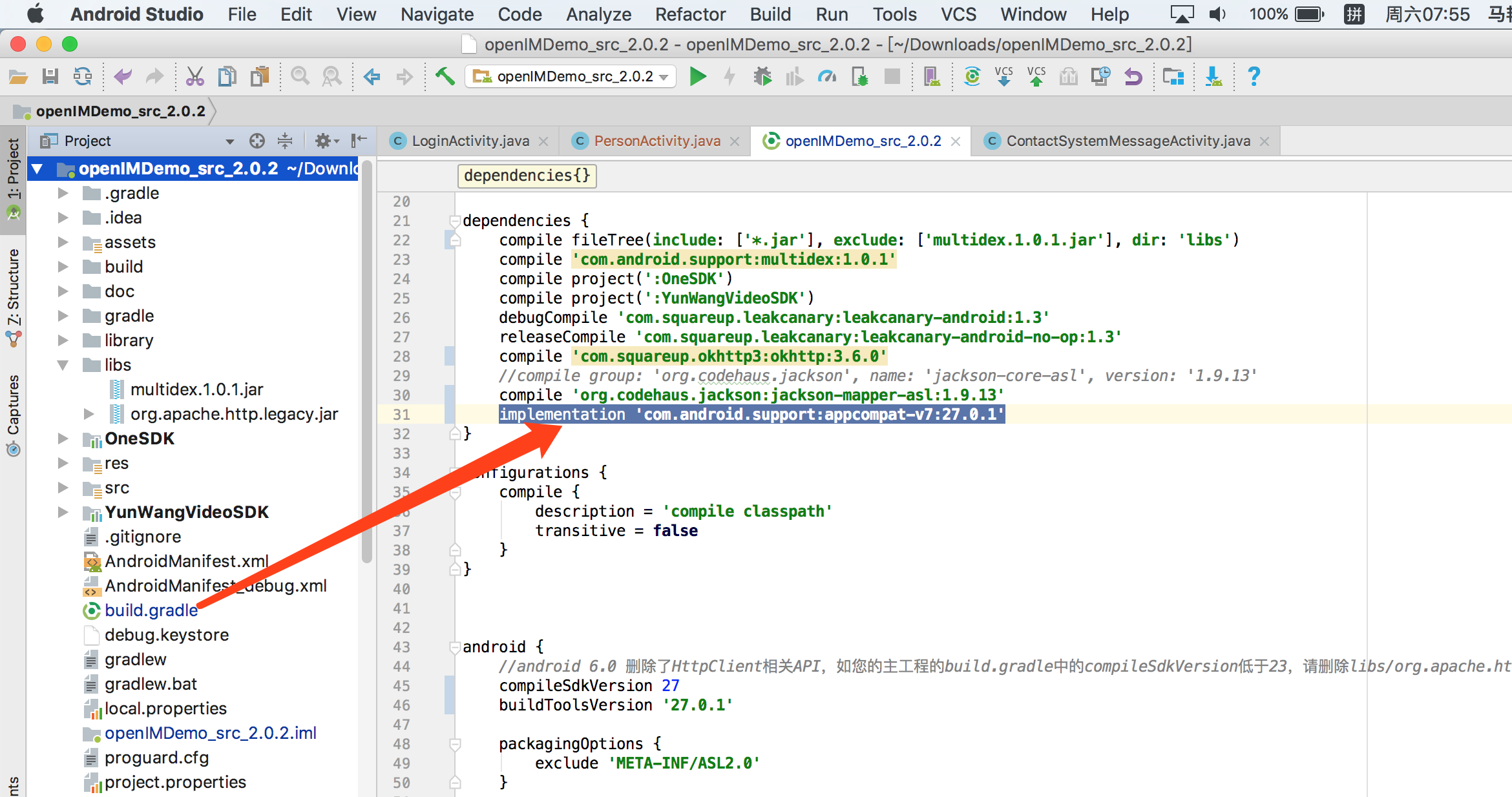Click the Save All disk icon
1512x797 pixels.
50,77
